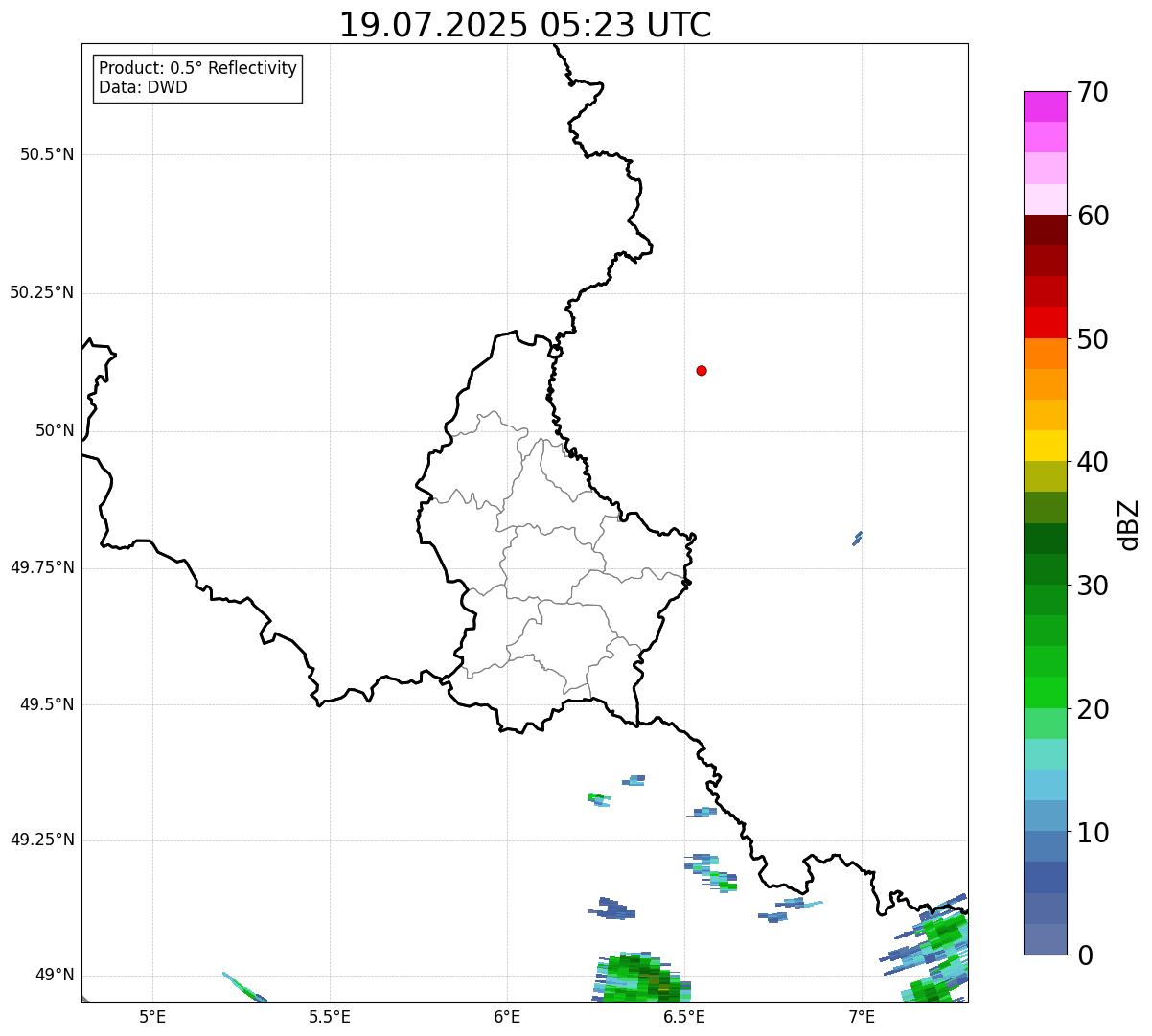Click the 'dBZ' colorbar axis label

(x=1129, y=524)
